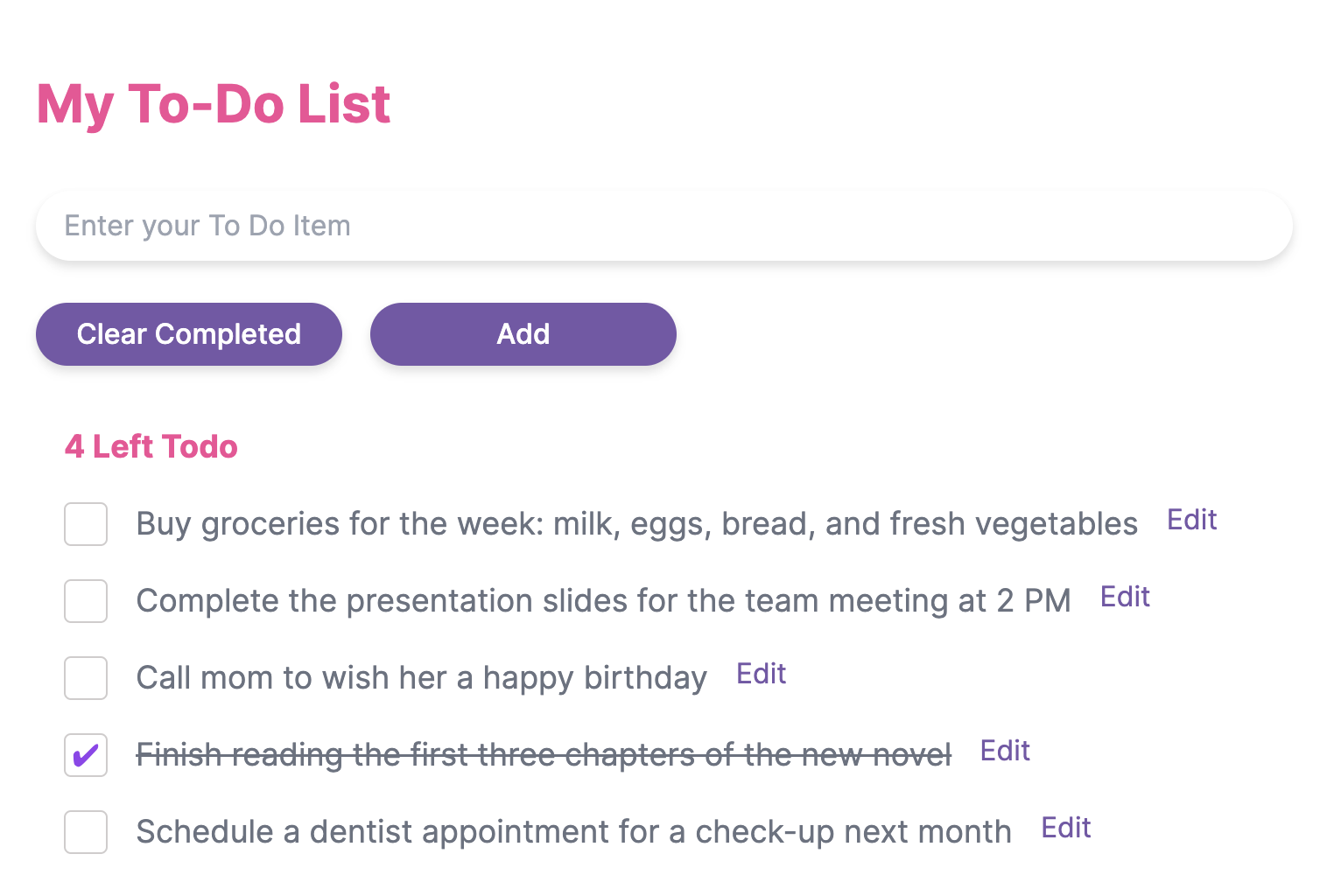1327x896 pixels.
Task: Focus the Enter your To Do Item field
Action: tap(663, 226)
